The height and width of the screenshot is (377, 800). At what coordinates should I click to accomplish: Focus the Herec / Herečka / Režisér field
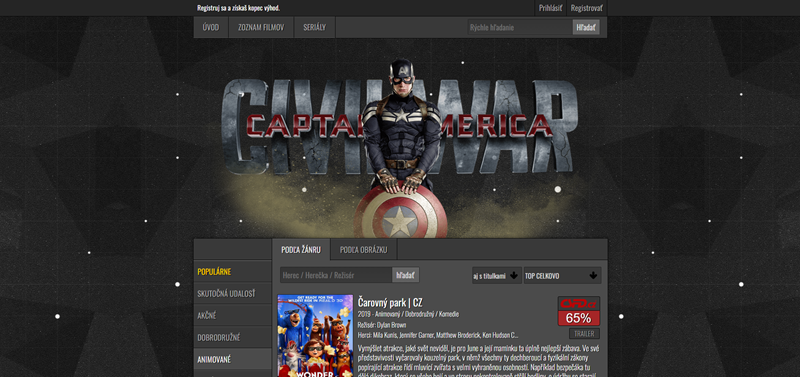pos(336,275)
